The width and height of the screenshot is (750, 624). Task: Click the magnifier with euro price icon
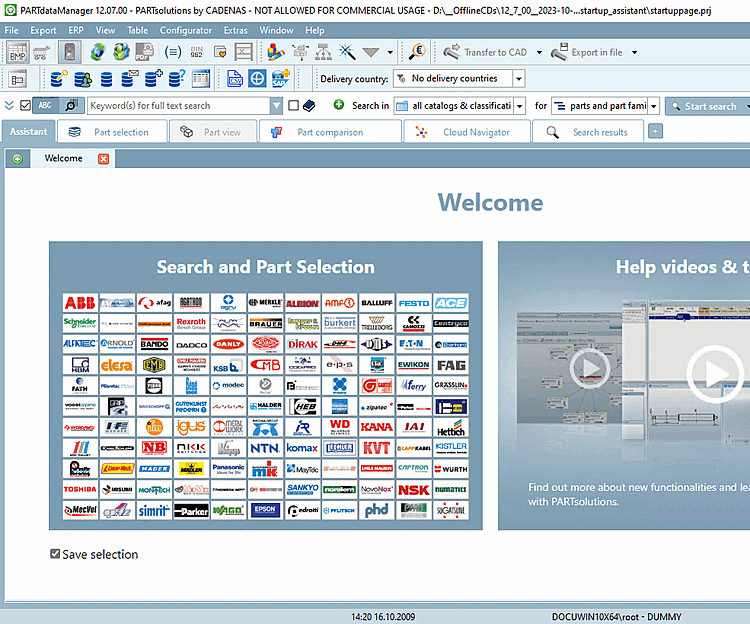418,52
